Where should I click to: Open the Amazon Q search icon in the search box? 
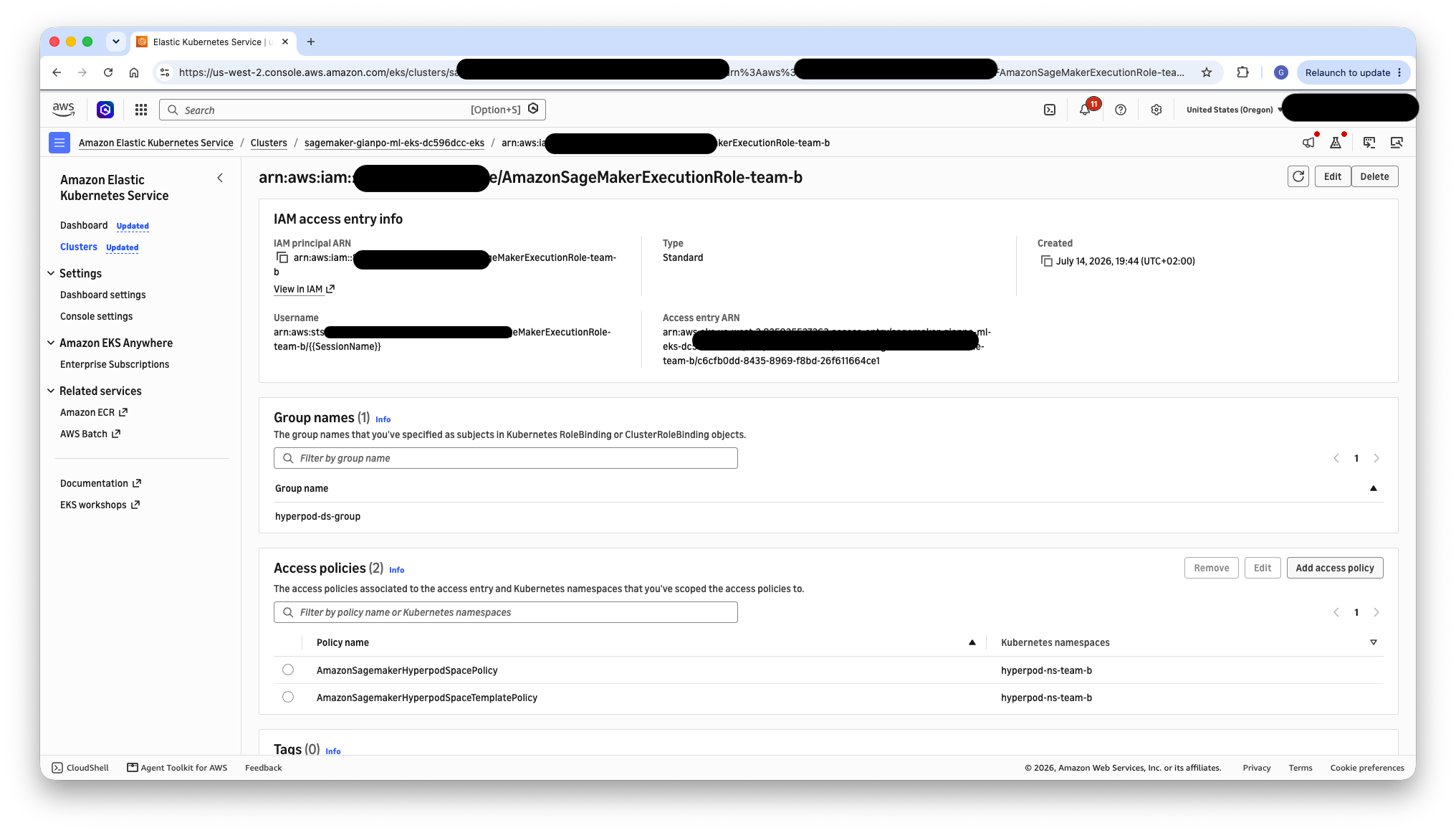(533, 109)
